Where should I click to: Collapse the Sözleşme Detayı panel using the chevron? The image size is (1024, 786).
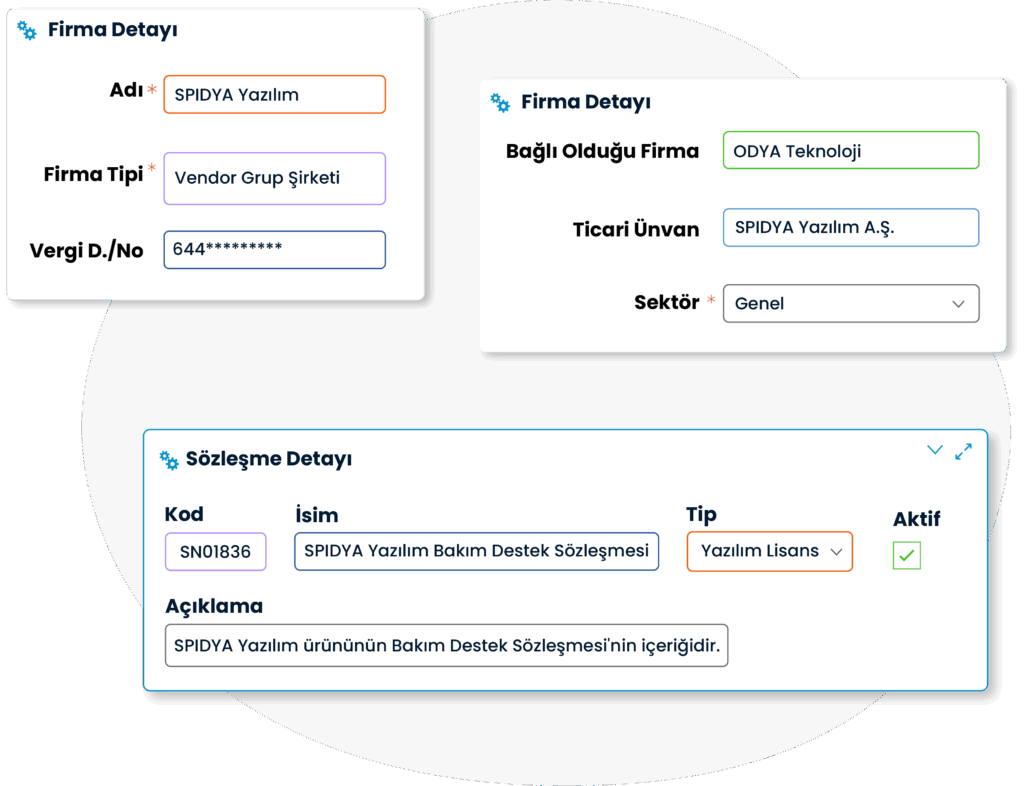pos(935,450)
